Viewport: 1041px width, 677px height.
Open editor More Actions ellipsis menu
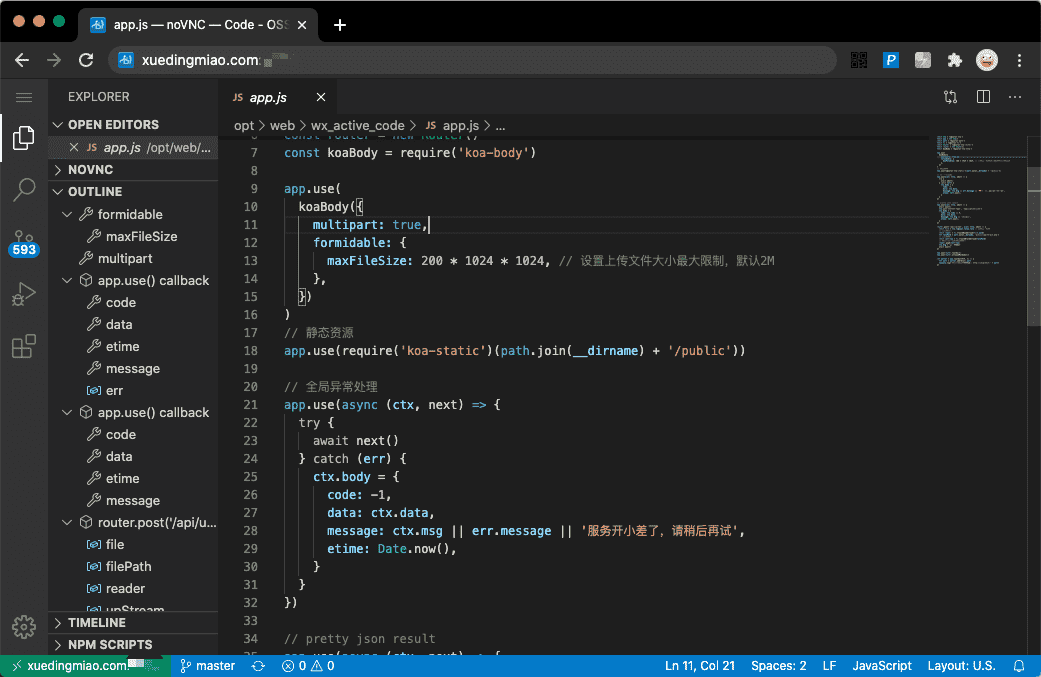(x=1015, y=97)
